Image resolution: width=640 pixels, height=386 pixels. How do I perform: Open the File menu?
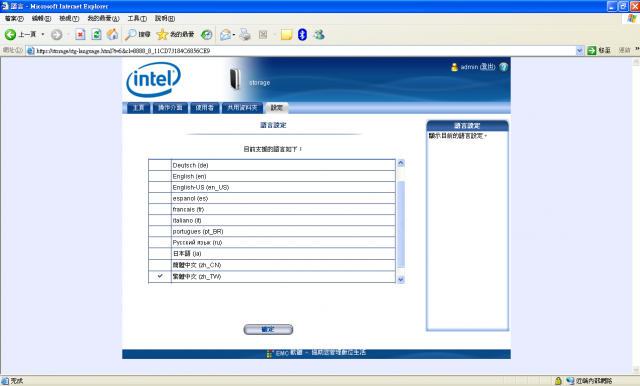point(14,18)
